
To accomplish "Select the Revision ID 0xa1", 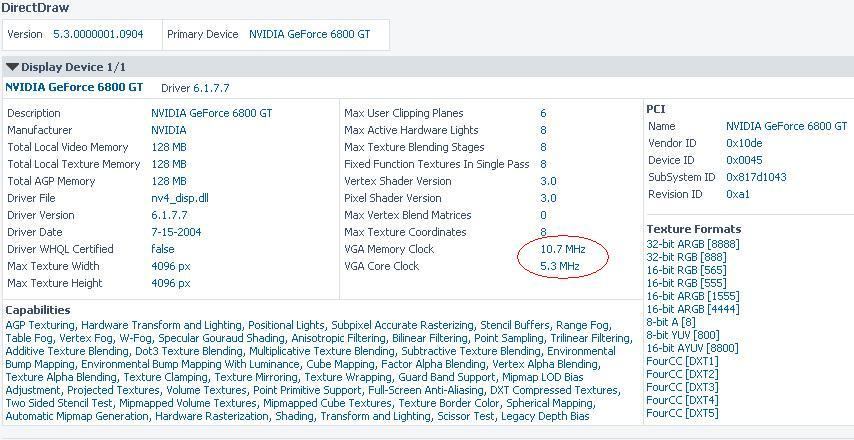I will click(738, 194).
